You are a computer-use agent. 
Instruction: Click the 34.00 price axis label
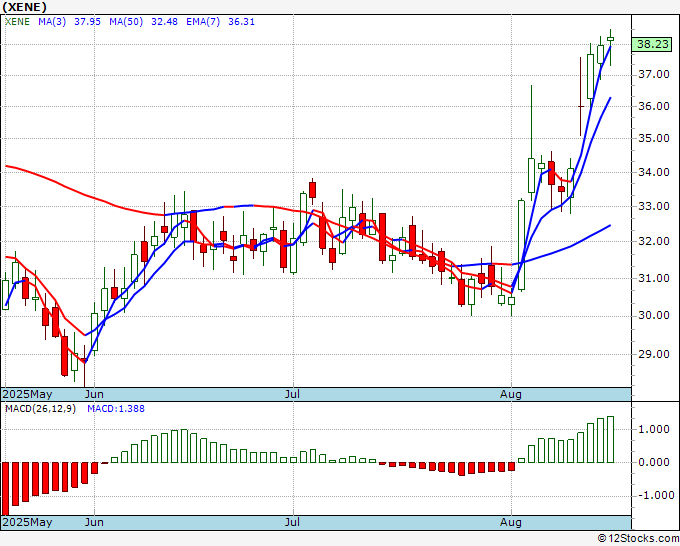[x=654, y=172]
